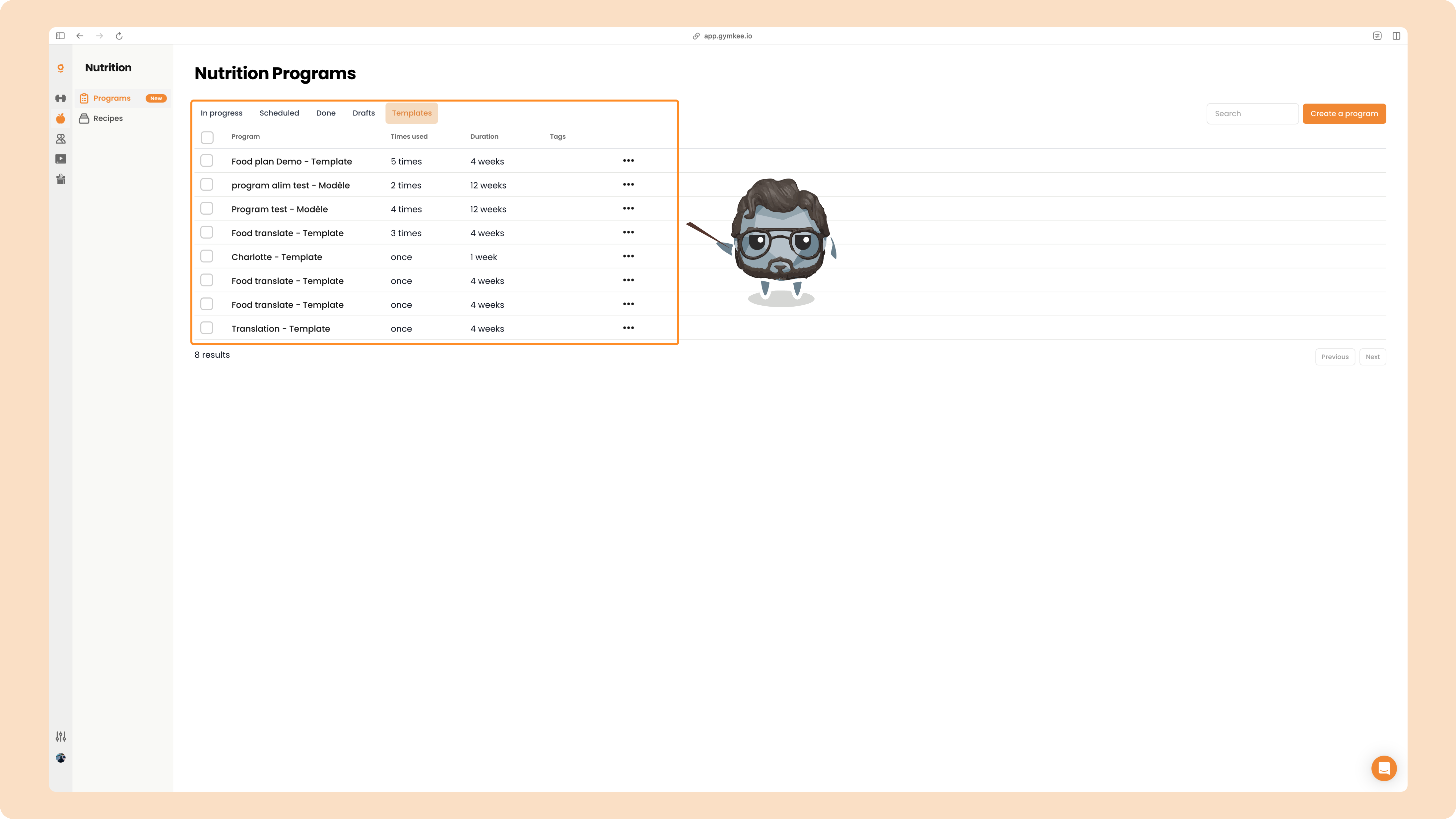This screenshot has height=819, width=1456.
Task: Check the Translation - Template row
Action: (207, 328)
